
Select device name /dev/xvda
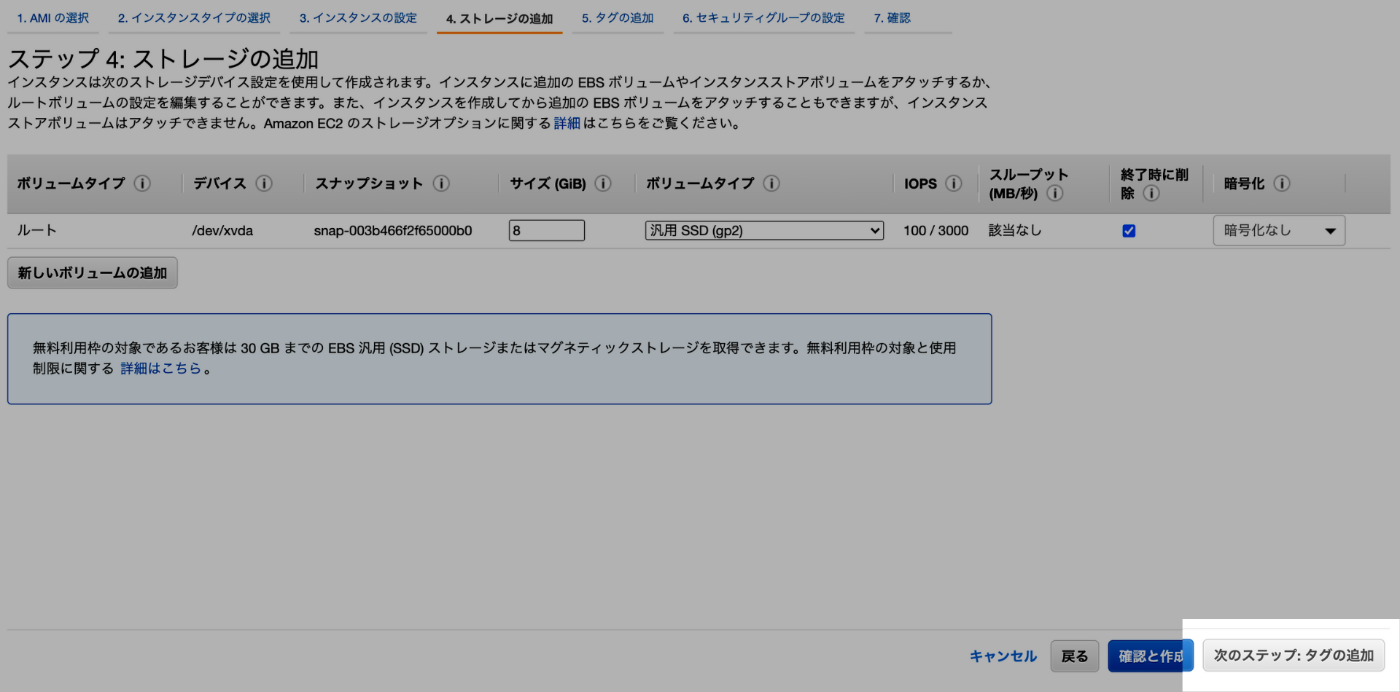(x=222, y=231)
